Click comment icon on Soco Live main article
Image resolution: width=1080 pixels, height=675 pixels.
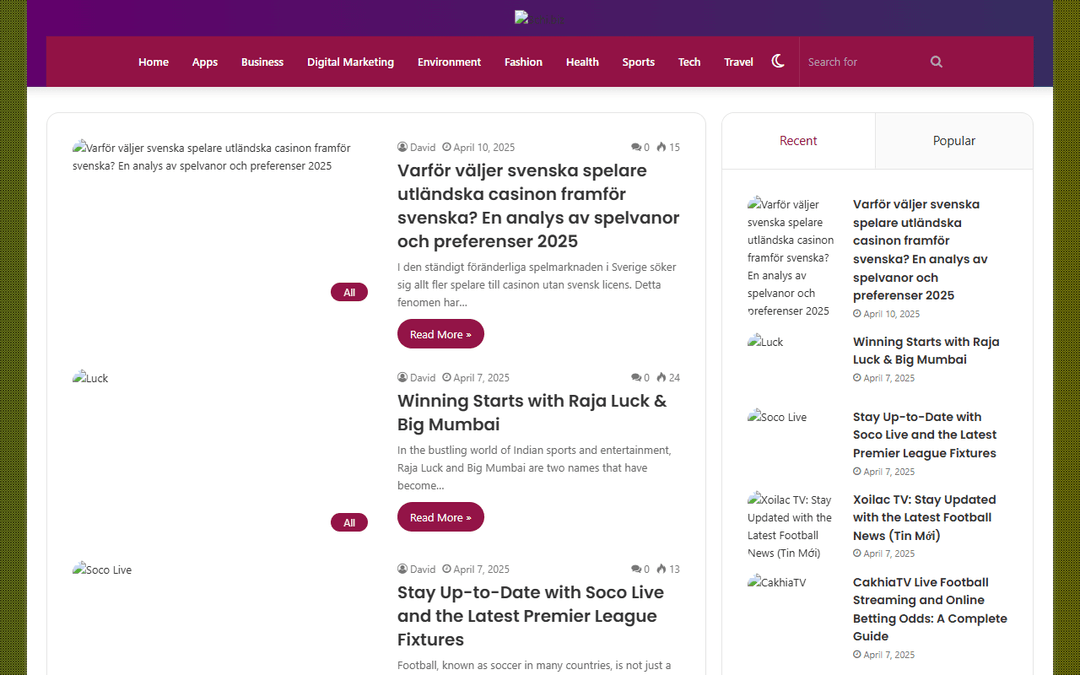click(636, 569)
